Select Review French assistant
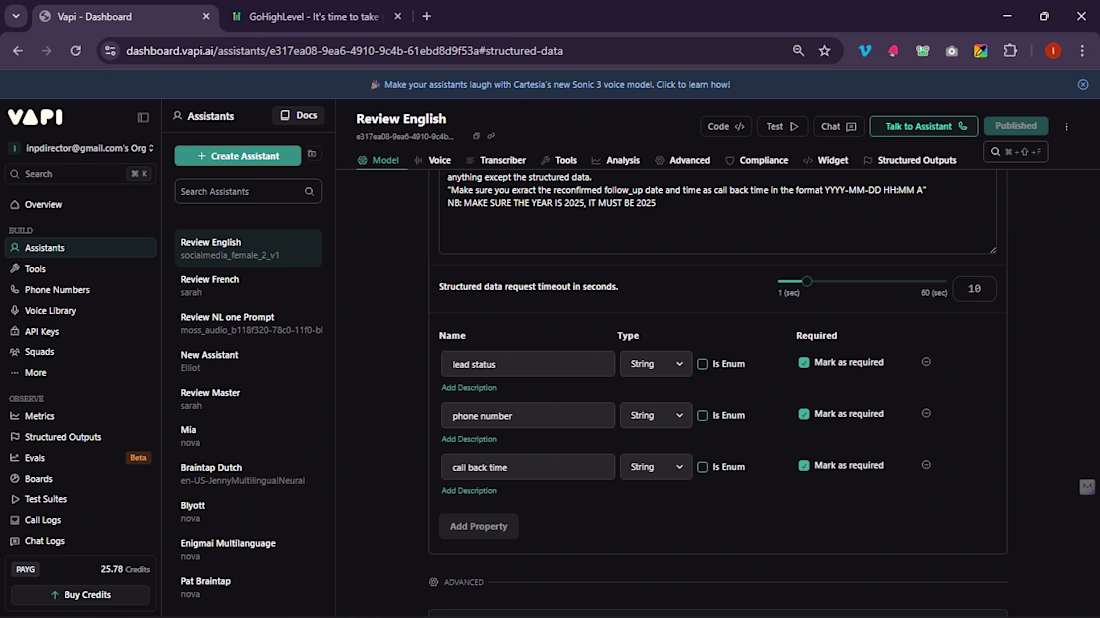The height and width of the screenshot is (618, 1100). (248, 286)
